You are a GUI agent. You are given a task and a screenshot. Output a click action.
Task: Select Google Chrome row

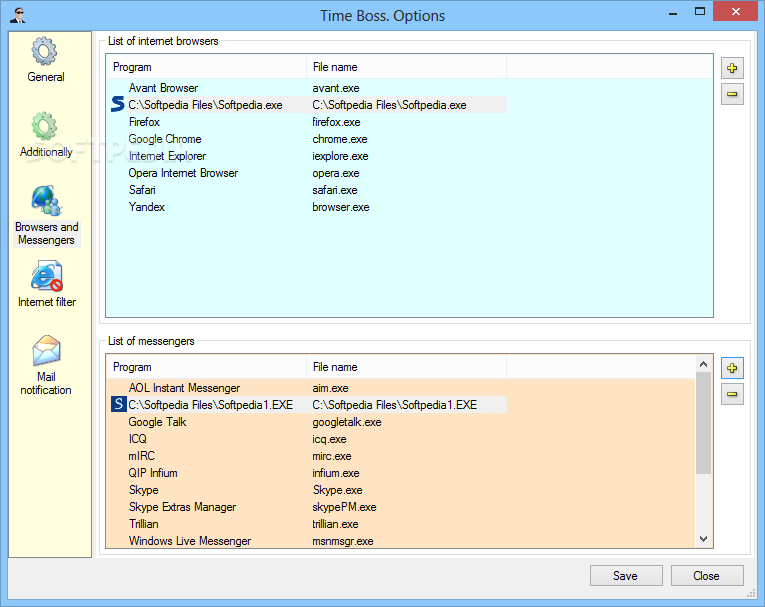(307, 139)
